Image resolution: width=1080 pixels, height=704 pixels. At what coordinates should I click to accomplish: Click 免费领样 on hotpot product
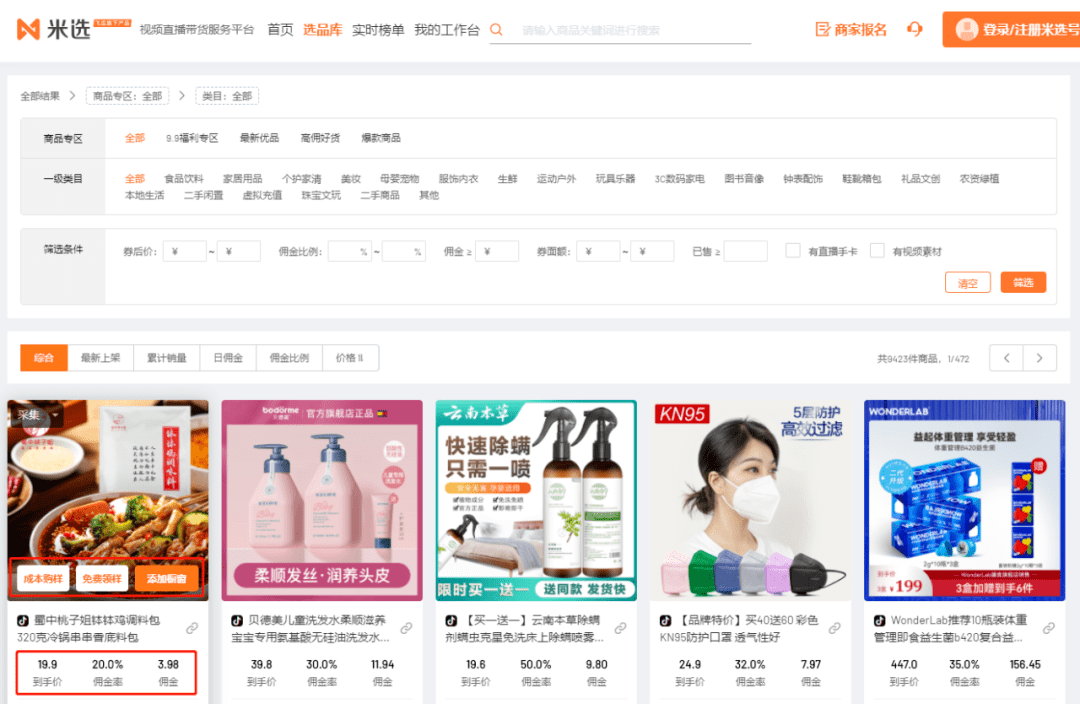102,579
